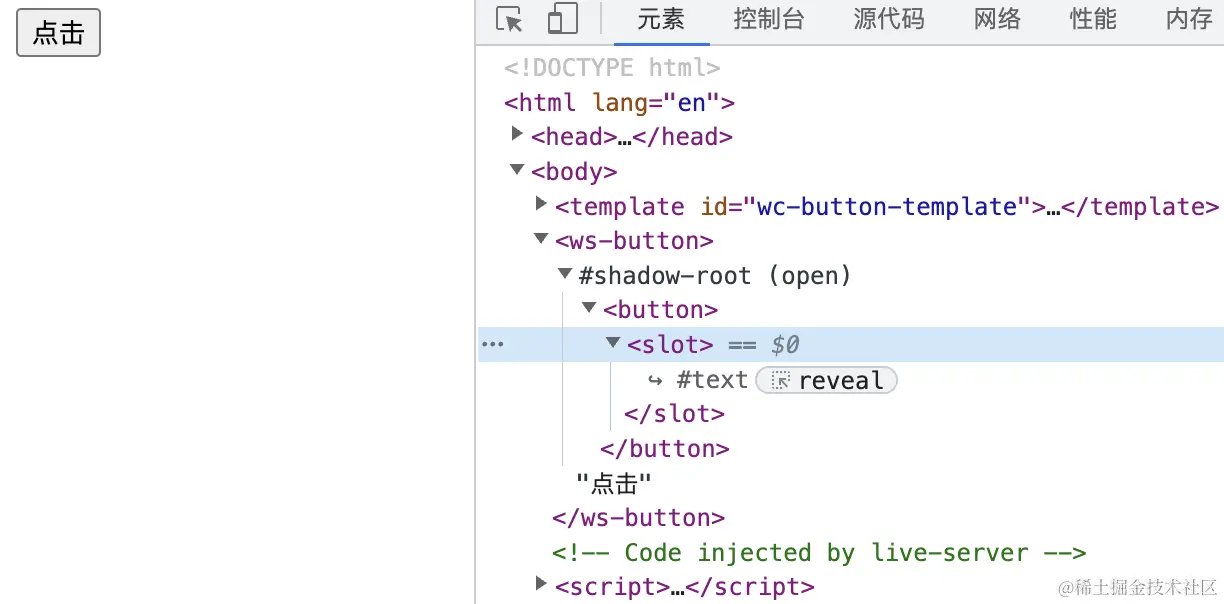Open the 源代码 tab
The height and width of the screenshot is (604, 1224).
(889, 19)
